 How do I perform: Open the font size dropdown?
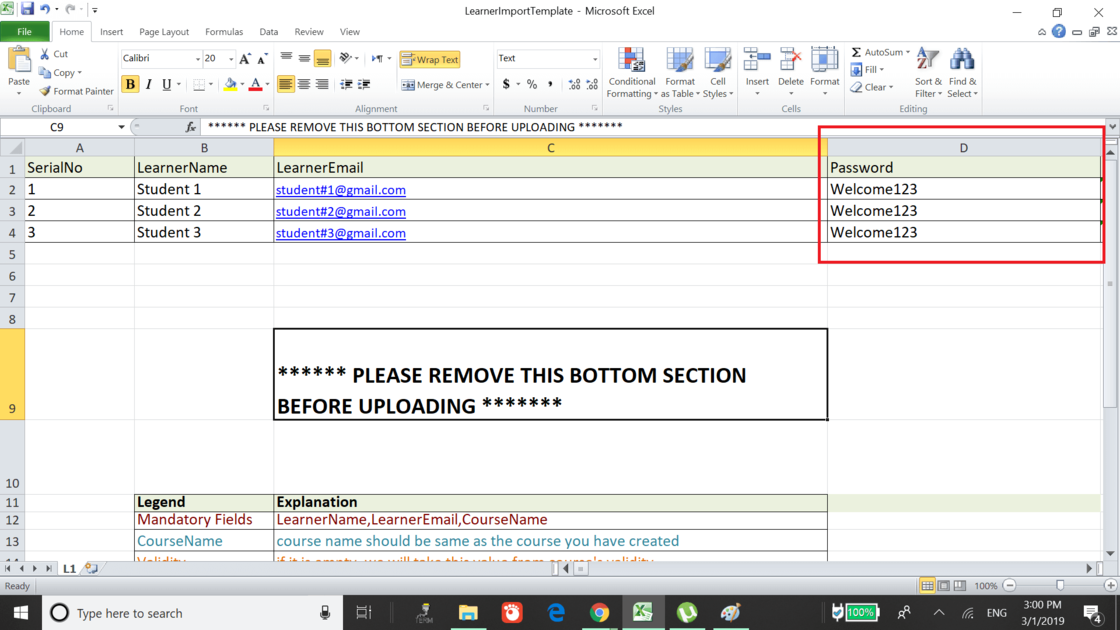231,59
